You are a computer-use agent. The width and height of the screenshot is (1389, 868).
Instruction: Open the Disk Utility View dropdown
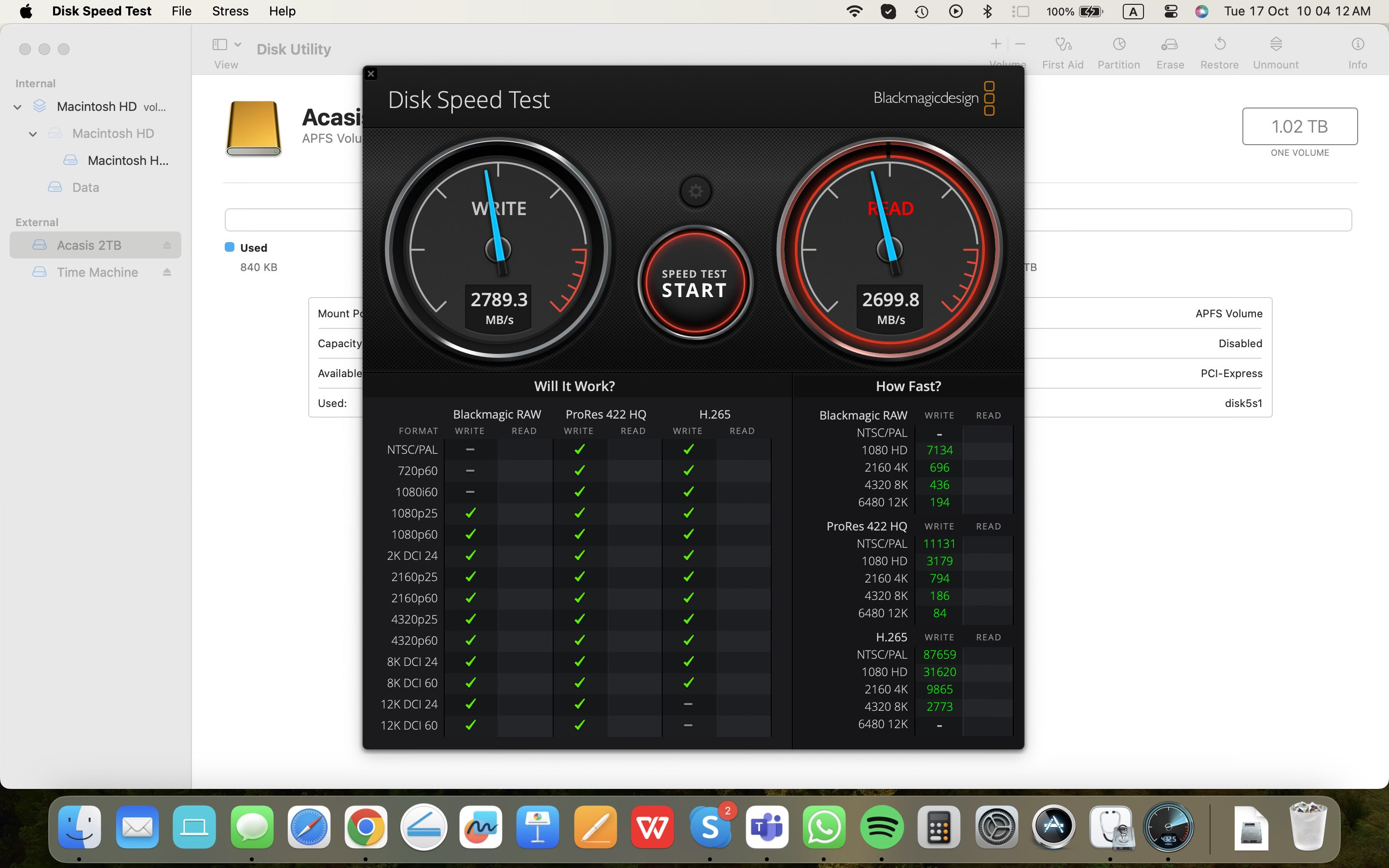pos(226,45)
